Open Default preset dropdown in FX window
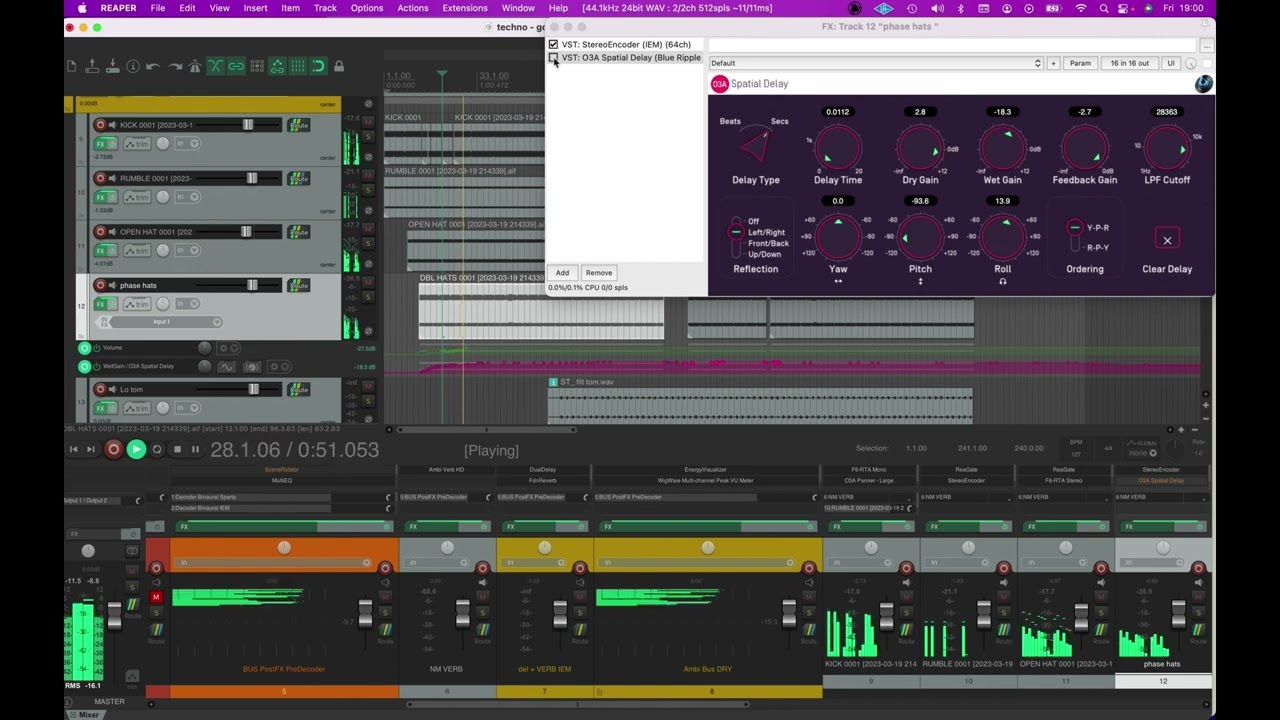Image resolution: width=1280 pixels, height=720 pixels. (x=876, y=63)
